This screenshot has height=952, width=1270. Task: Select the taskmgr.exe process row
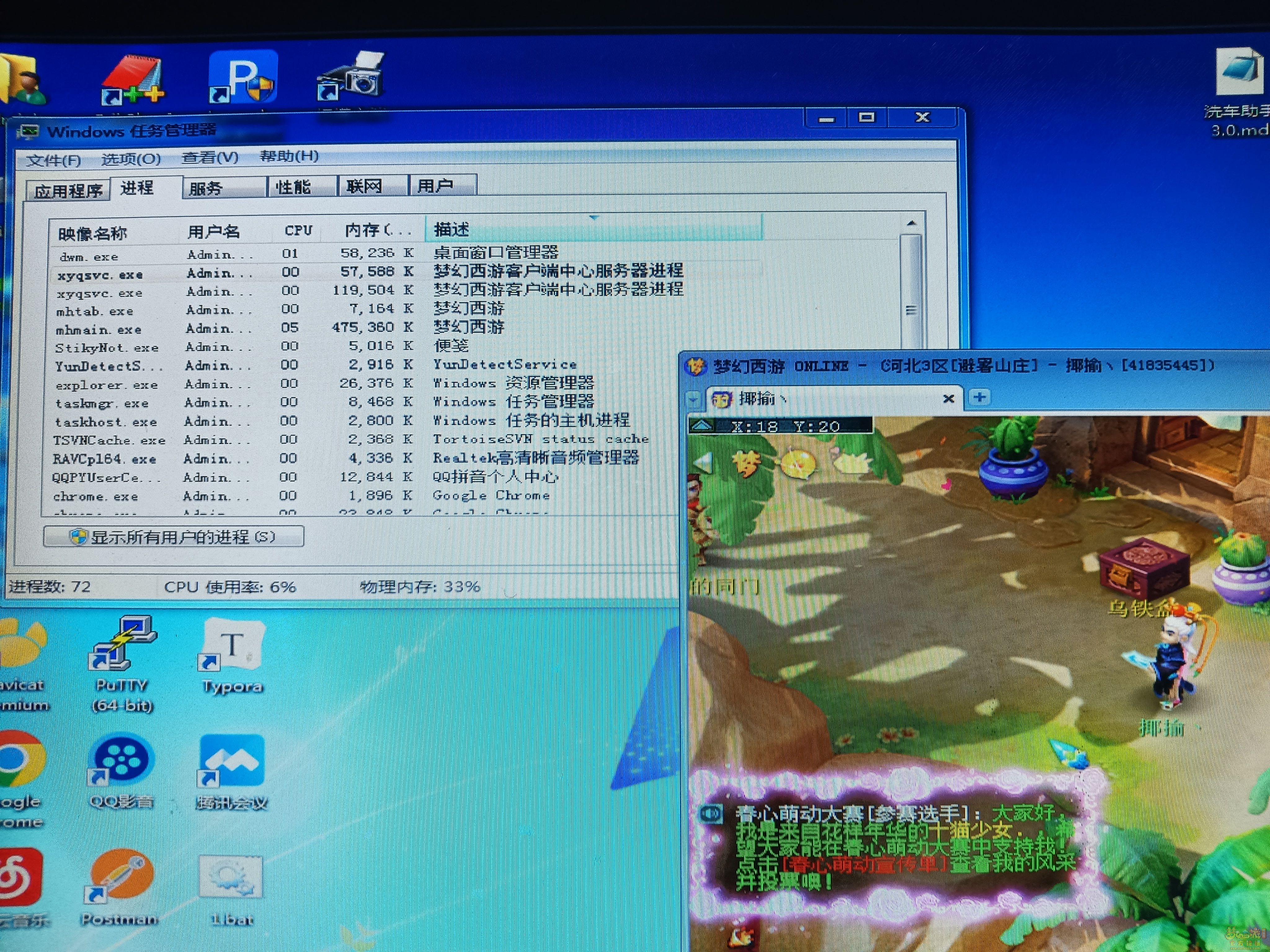(x=367, y=402)
